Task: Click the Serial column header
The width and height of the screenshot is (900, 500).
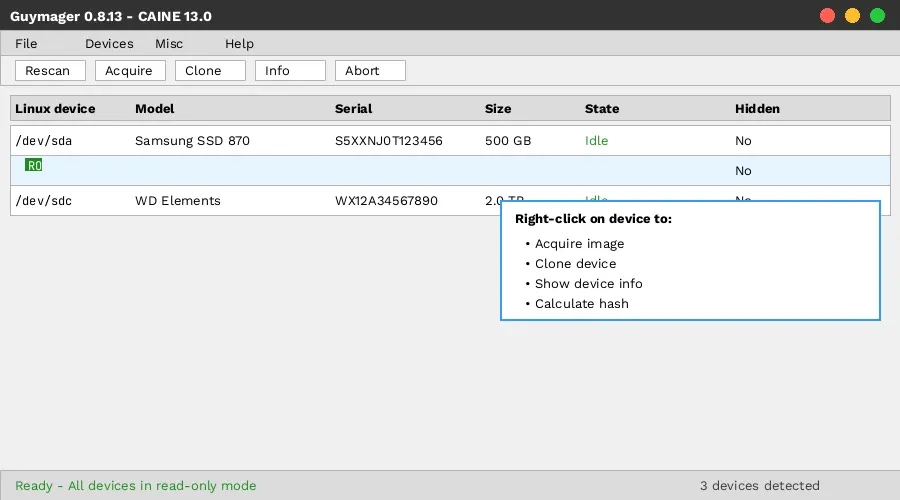Action: [353, 109]
